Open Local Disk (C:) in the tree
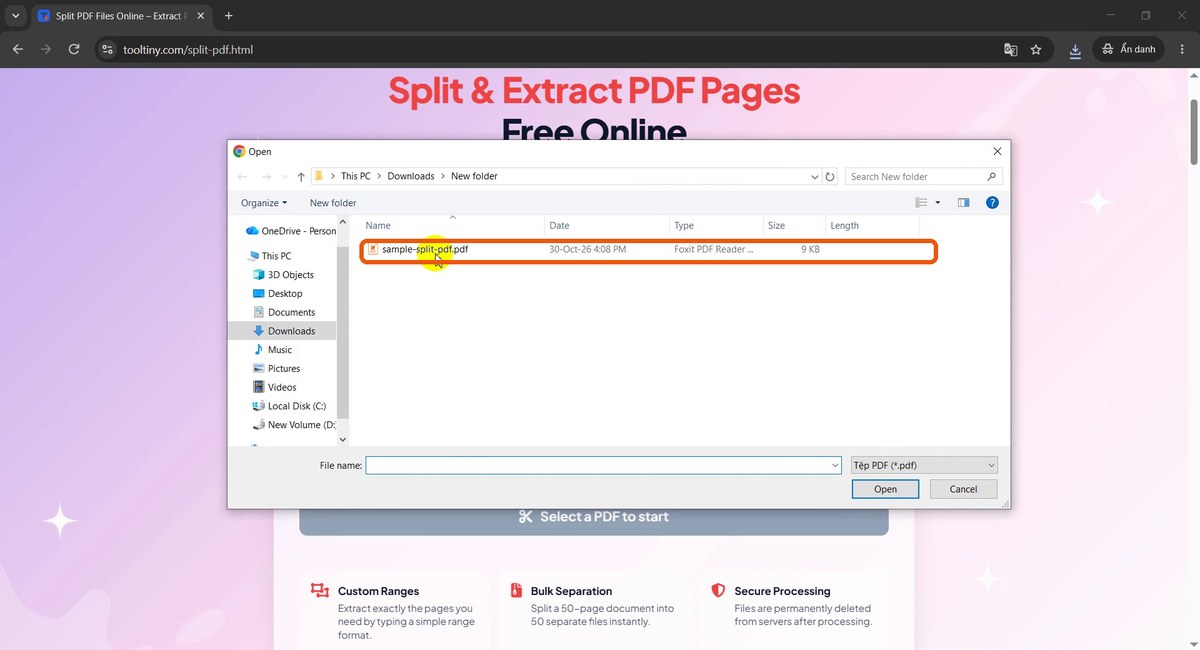The width and height of the screenshot is (1200, 650). click(x=289, y=406)
